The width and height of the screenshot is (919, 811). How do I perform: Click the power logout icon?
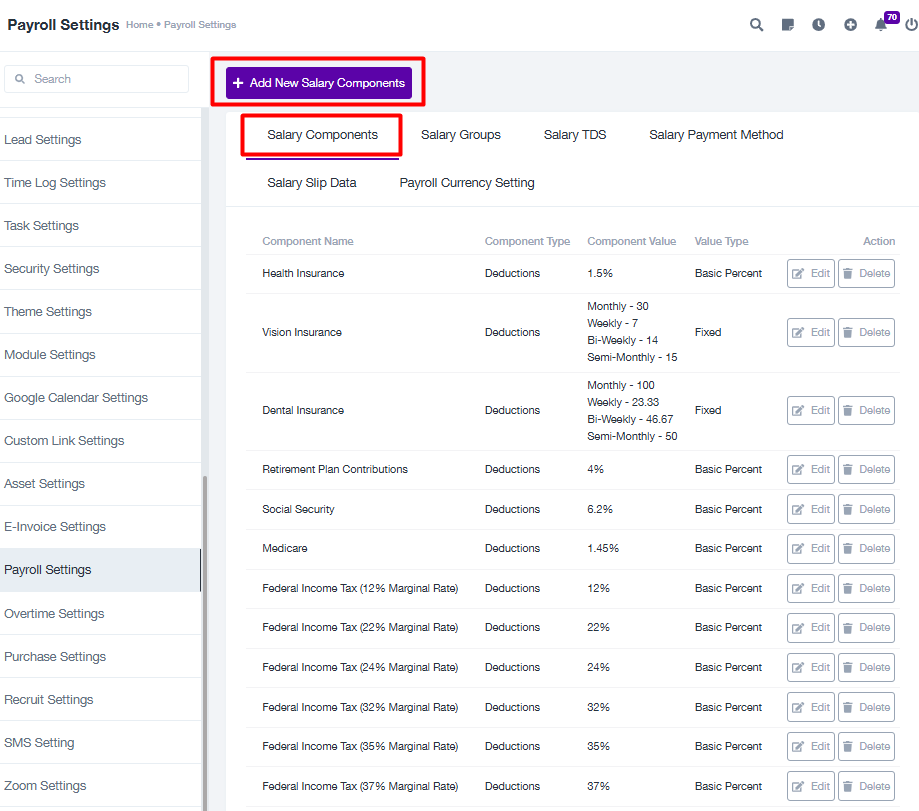pyautogui.click(x=911, y=25)
